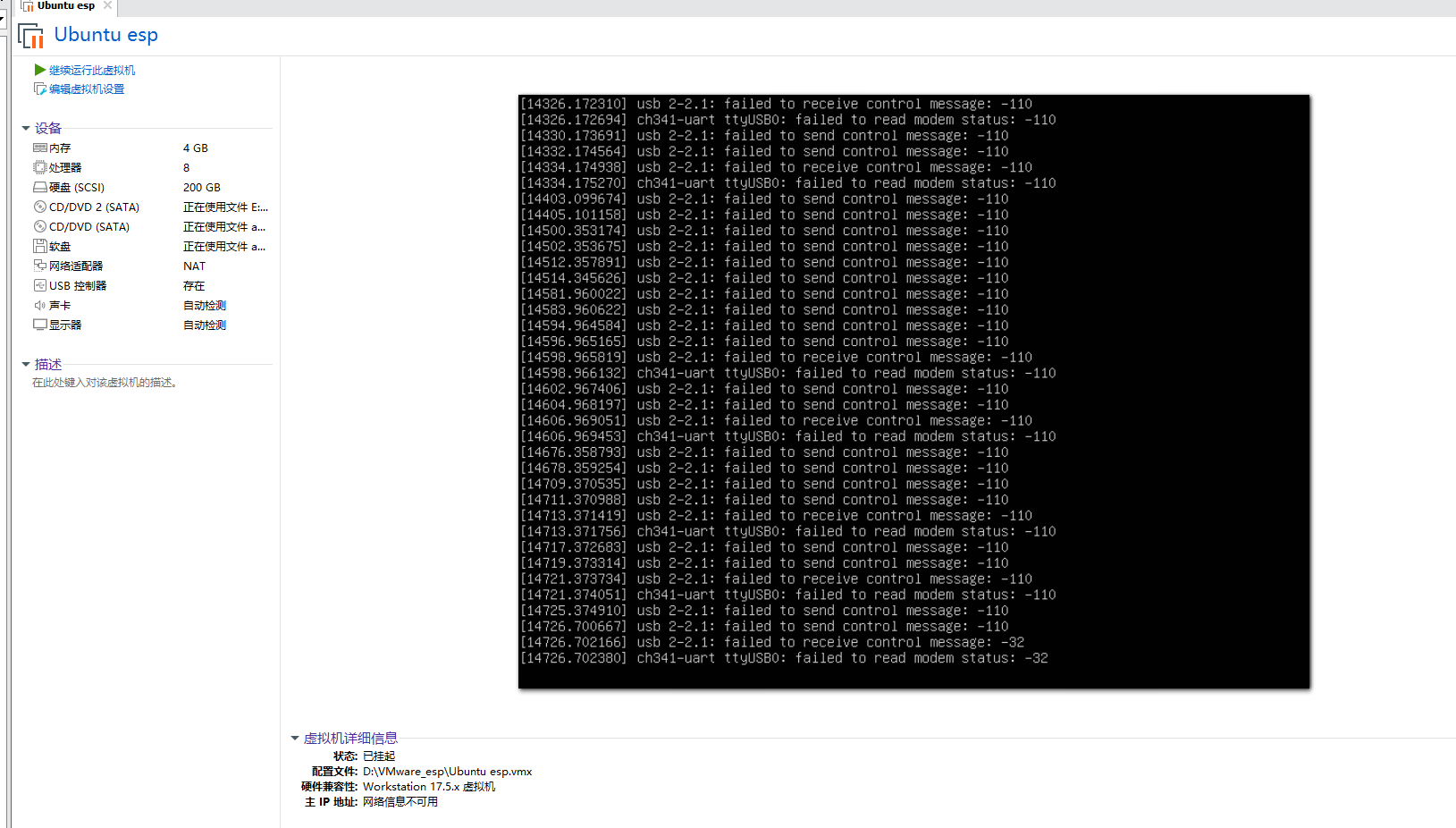
Task: Select 声卡 device label
Action: click(x=60, y=305)
